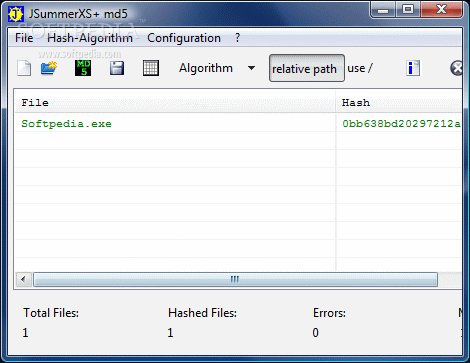Open the blue info icon
This screenshot has height=363, width=470.
[x=413, y=68]
